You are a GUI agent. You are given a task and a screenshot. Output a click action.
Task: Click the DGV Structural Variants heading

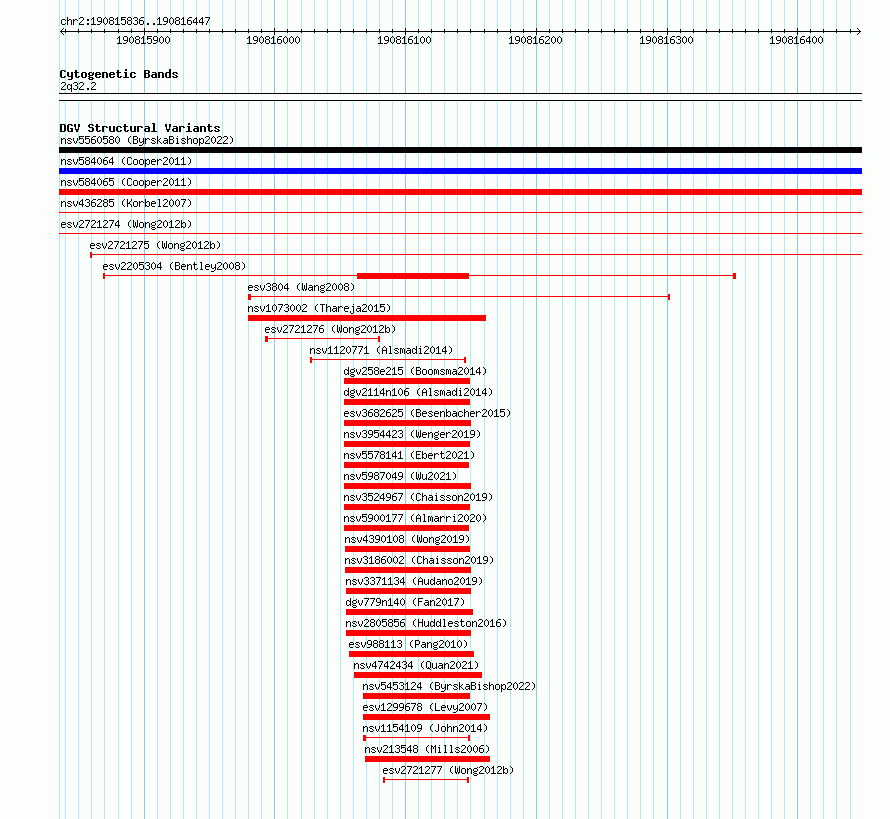point(140,128)
